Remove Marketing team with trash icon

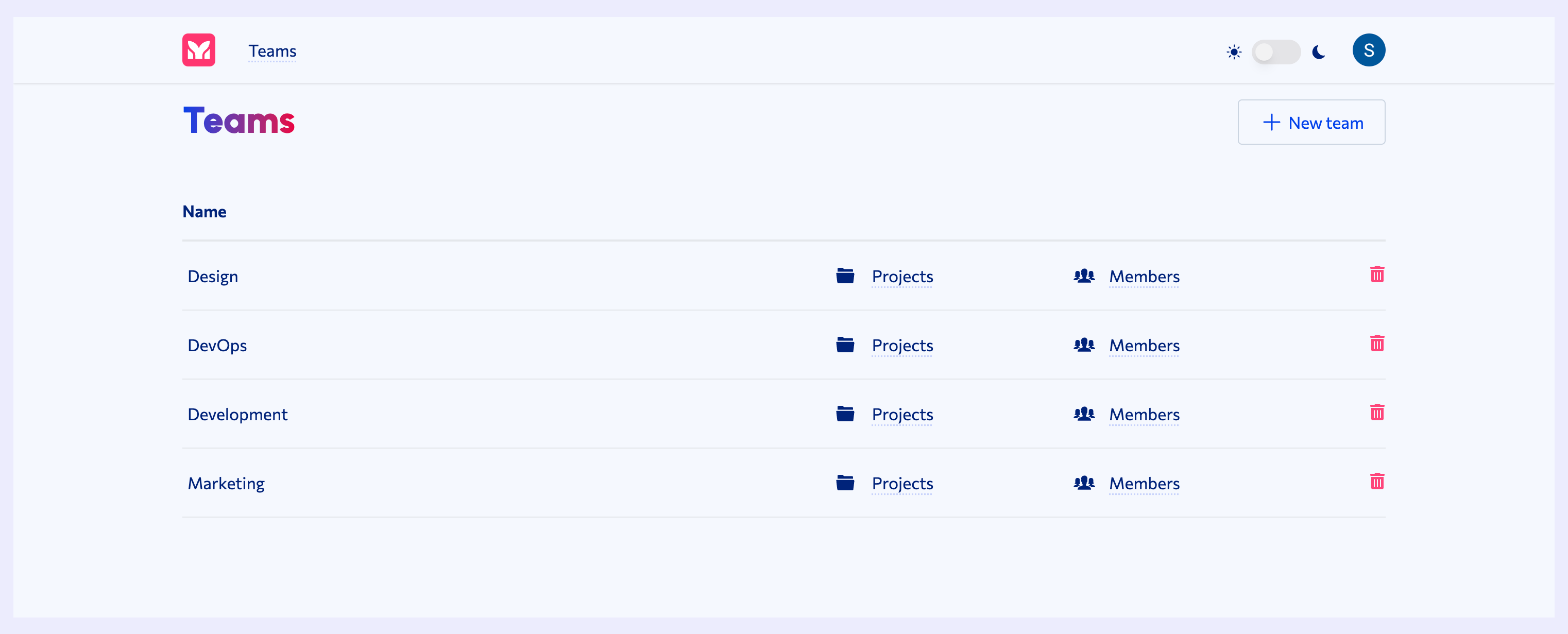1377,481
